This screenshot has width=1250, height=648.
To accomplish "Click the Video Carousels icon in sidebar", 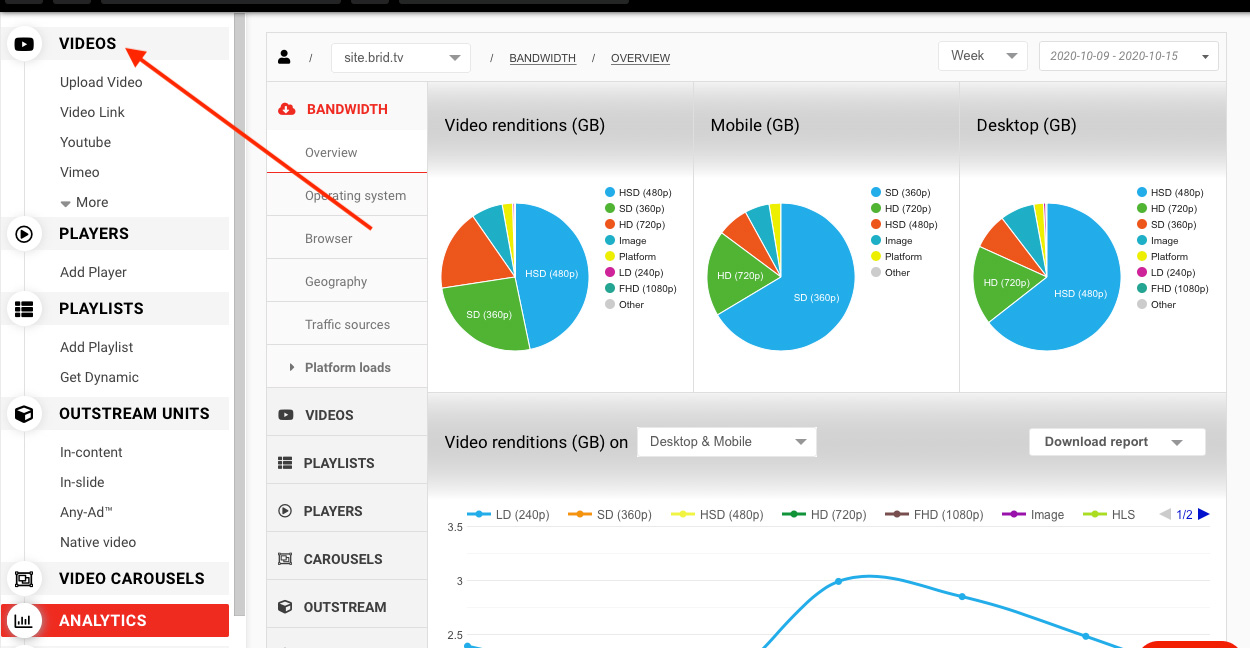I will [x=24, y=579].
